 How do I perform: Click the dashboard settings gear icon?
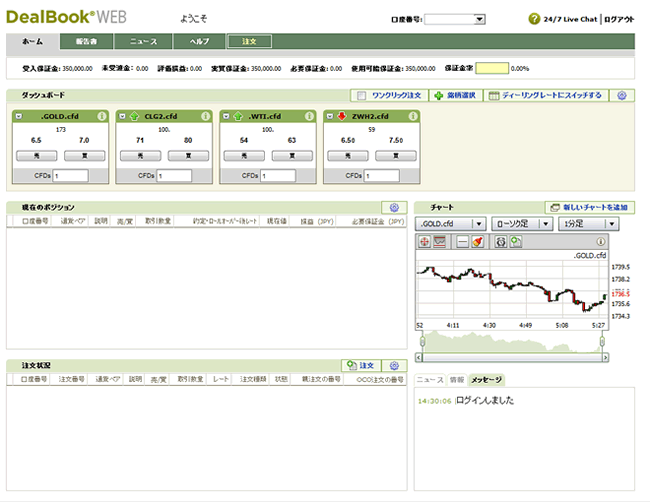(x=622, y=95)
